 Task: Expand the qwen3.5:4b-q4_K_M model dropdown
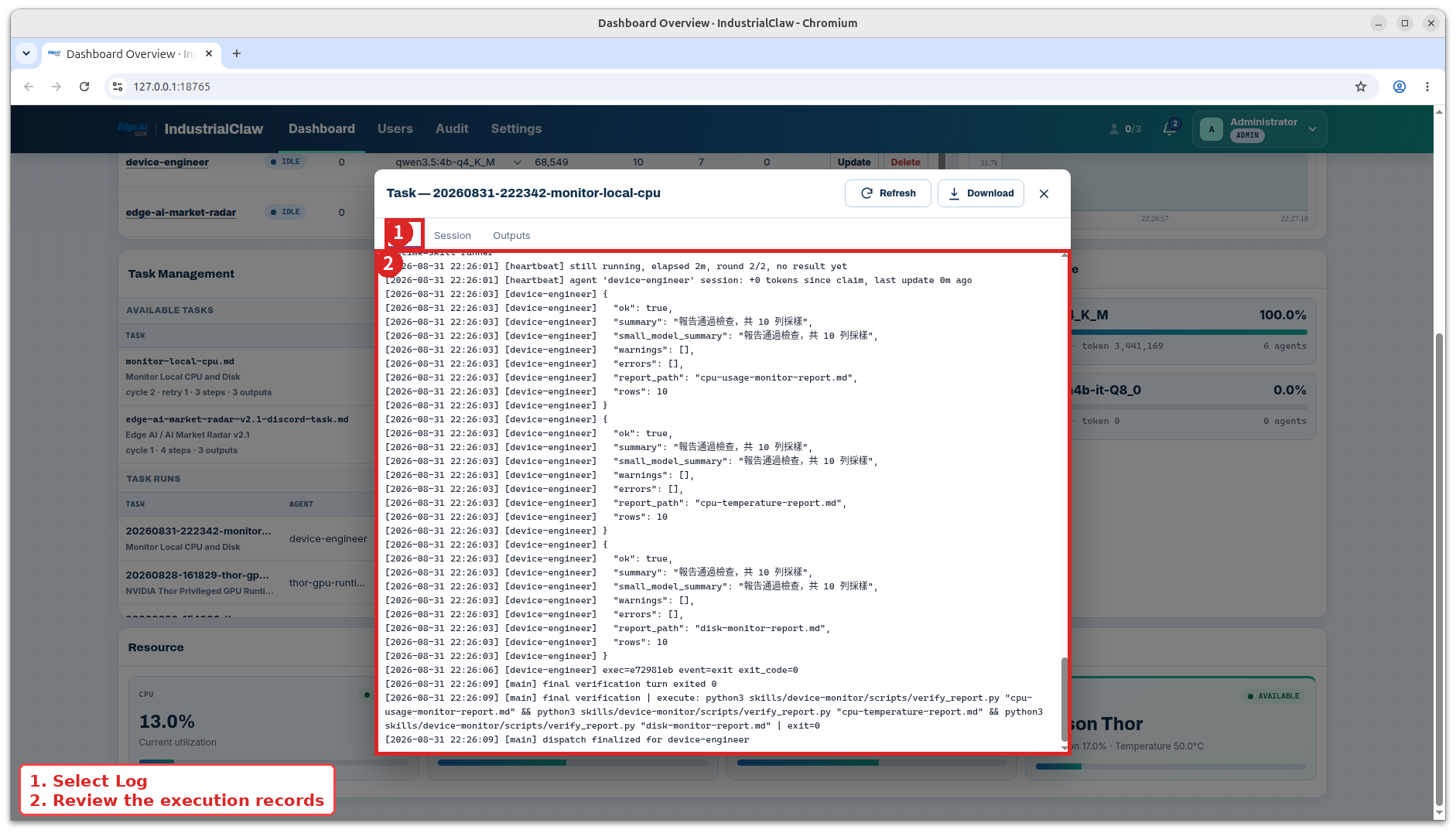[x=458, y=162]
